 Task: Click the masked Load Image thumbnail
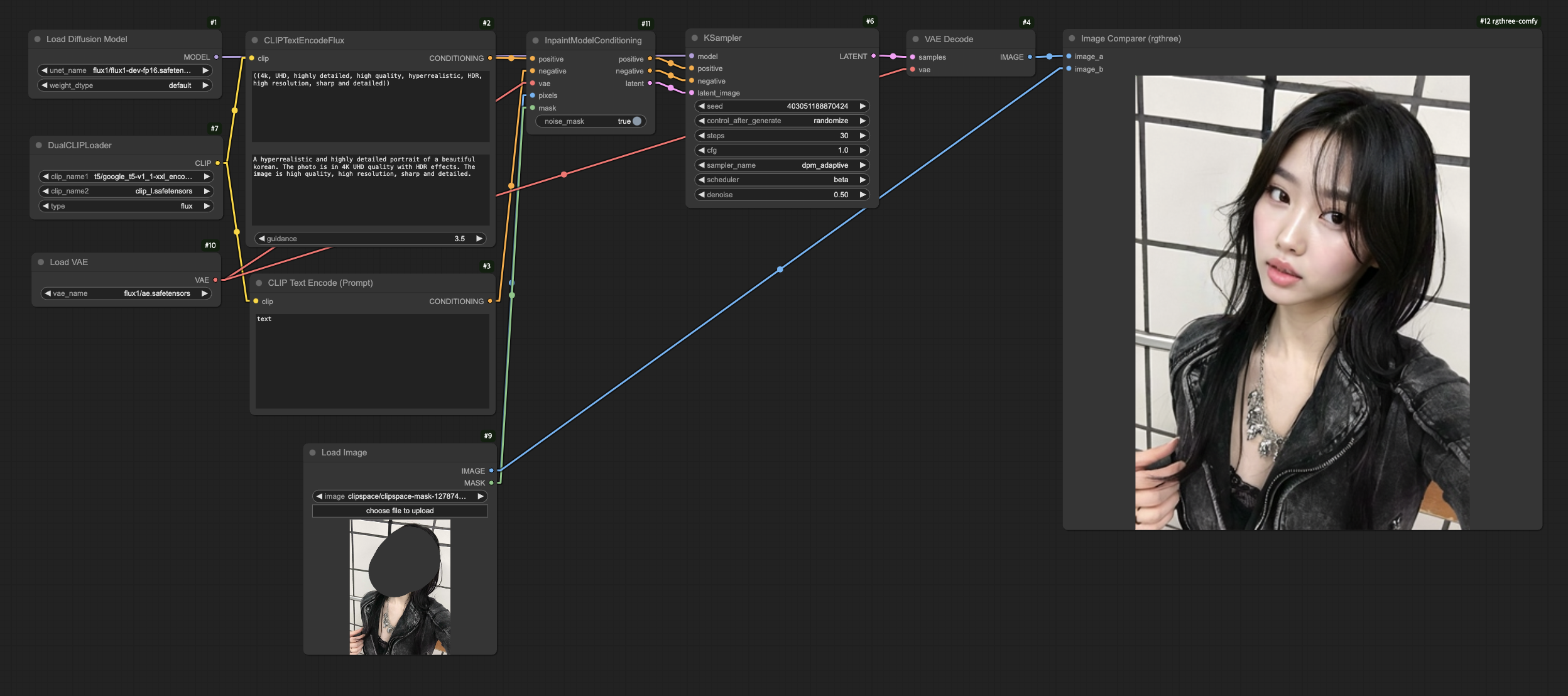tap(400, 587)
